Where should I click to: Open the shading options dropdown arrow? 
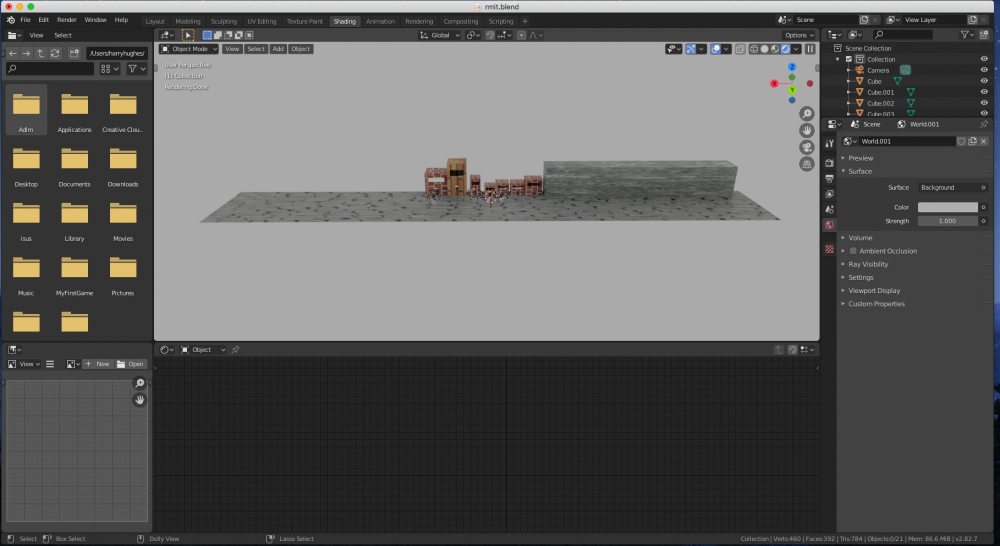pos(796,49)
